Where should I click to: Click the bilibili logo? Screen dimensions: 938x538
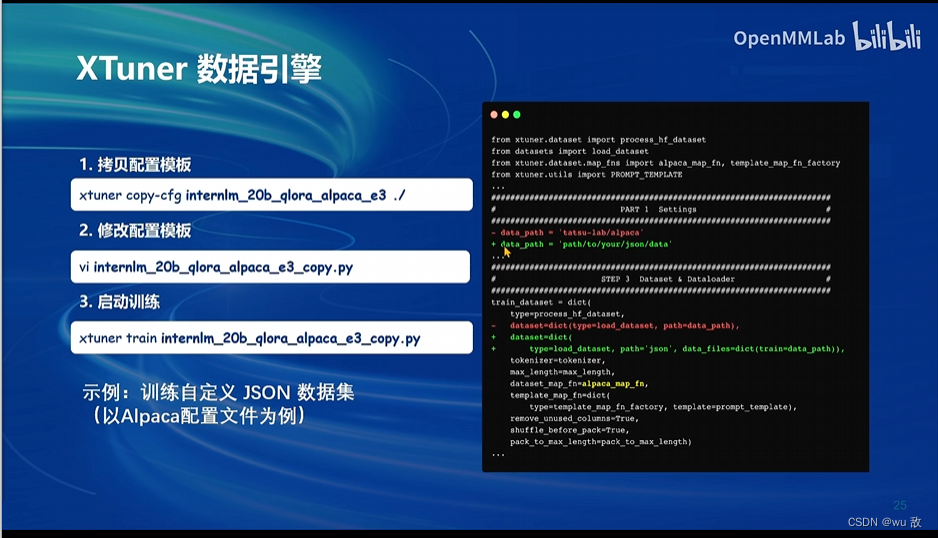(x=887, y=36)
